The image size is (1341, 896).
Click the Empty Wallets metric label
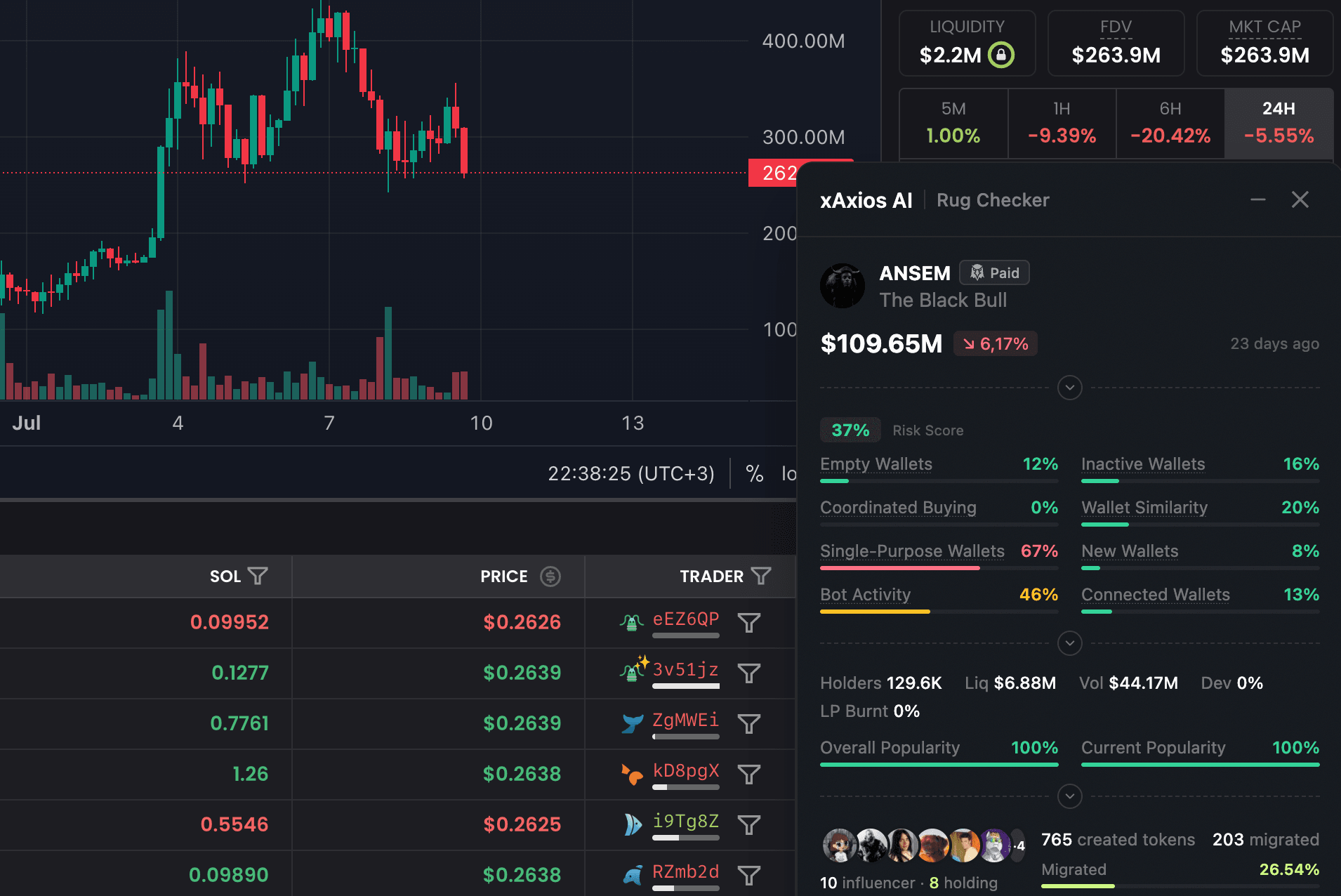[876, 464]
